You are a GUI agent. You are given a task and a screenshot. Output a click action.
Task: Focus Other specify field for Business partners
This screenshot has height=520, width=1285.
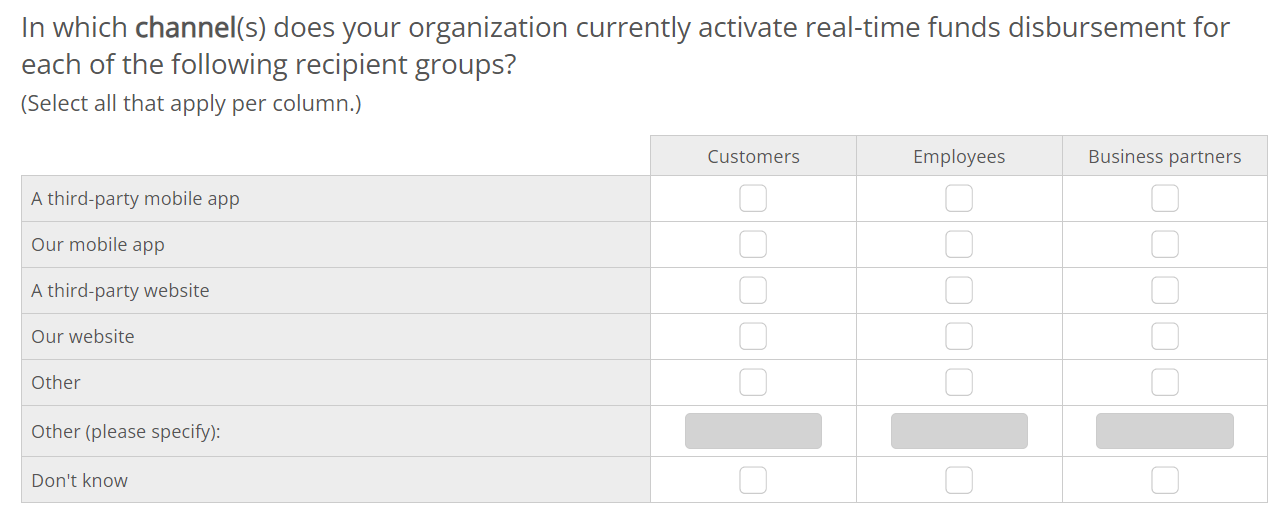[x=1164, y=431]
